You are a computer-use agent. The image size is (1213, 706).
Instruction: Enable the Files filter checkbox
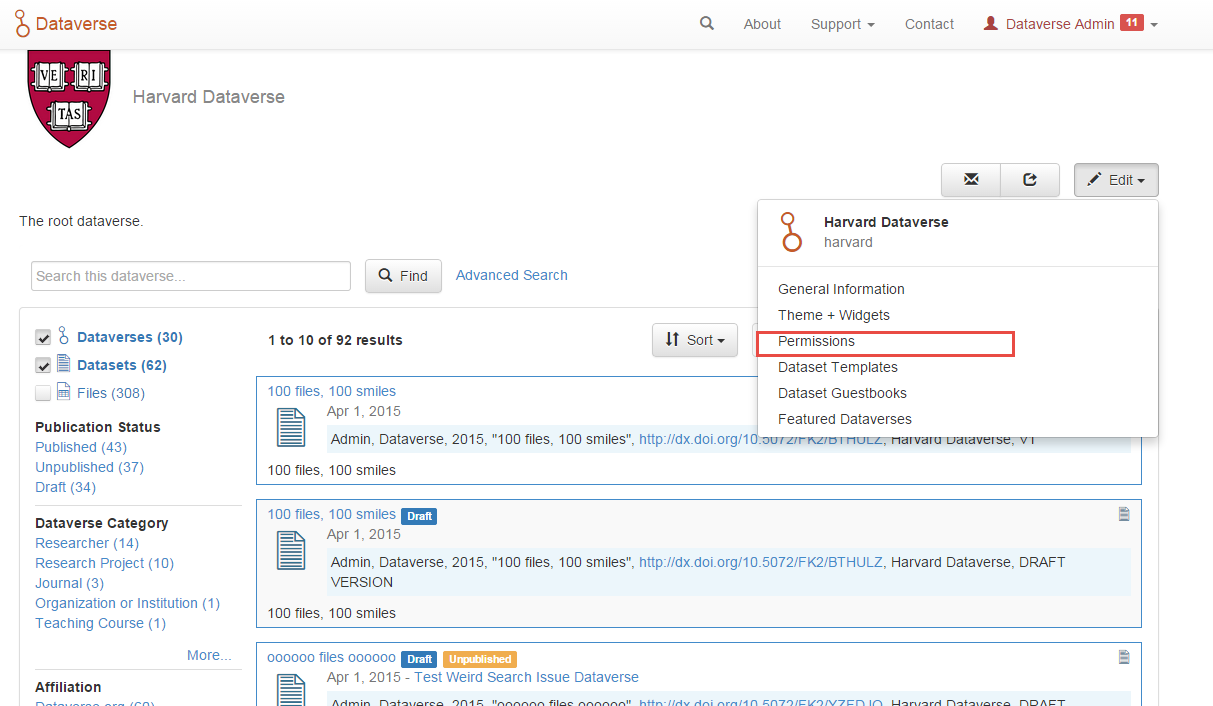point(43,392)
